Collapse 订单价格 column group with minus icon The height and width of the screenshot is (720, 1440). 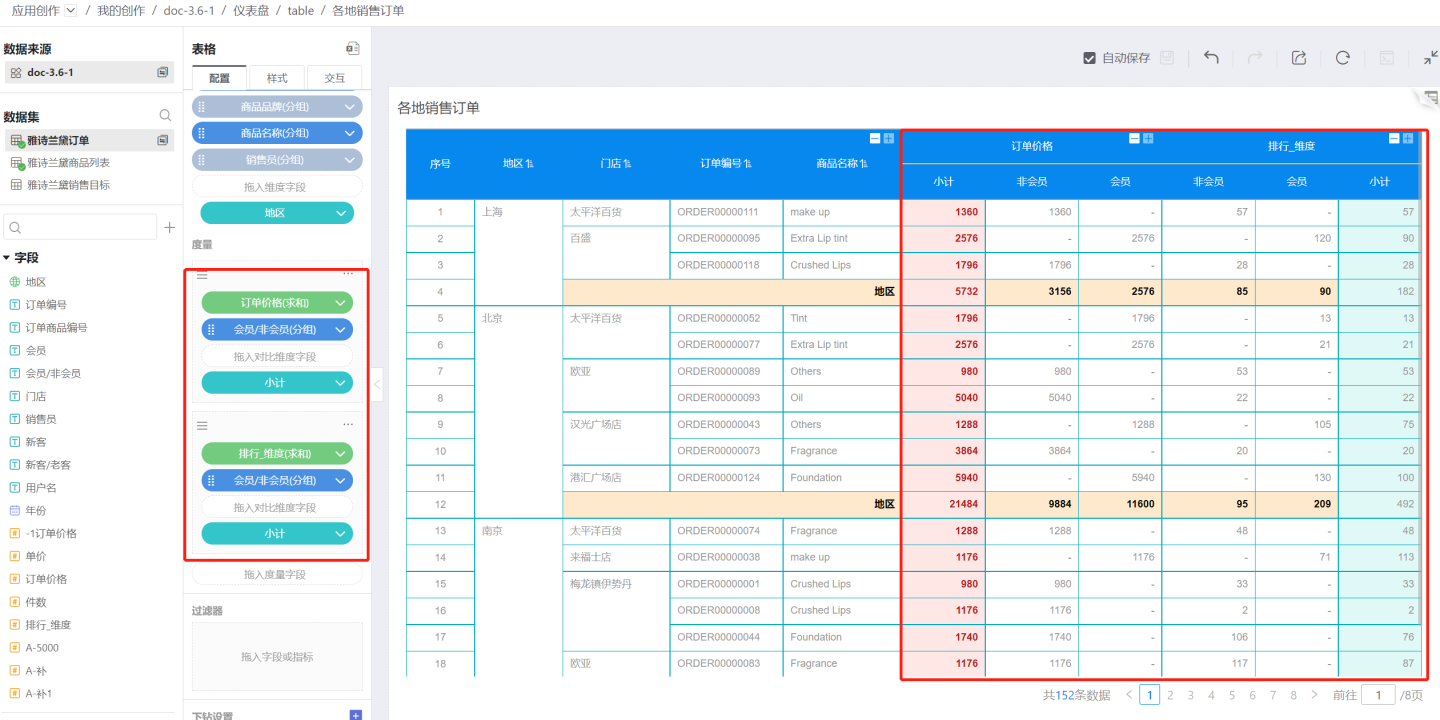(x=1134, y=139)
